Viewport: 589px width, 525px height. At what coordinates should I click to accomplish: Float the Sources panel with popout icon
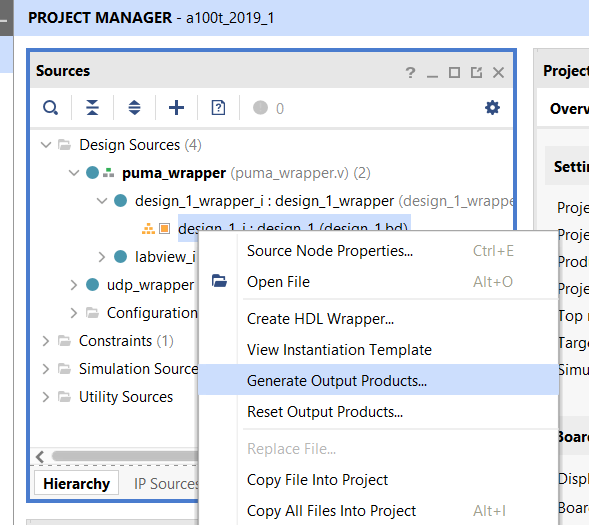pyautogui.click(x=476, y=72)
